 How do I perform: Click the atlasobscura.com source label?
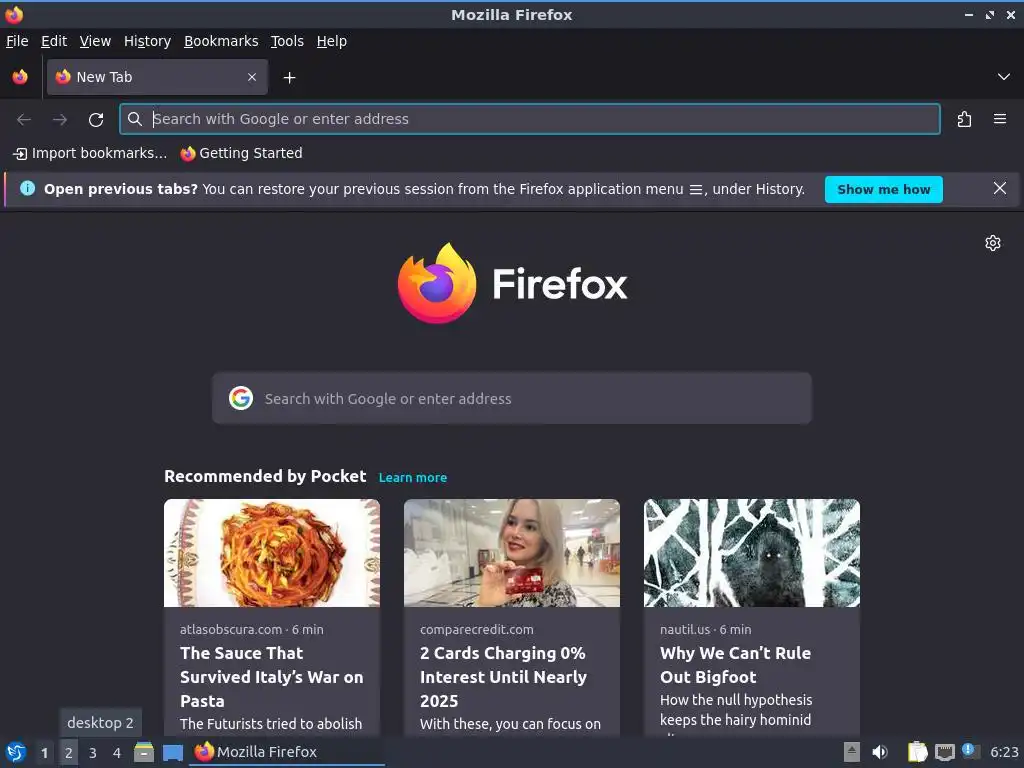click(231, 630)
